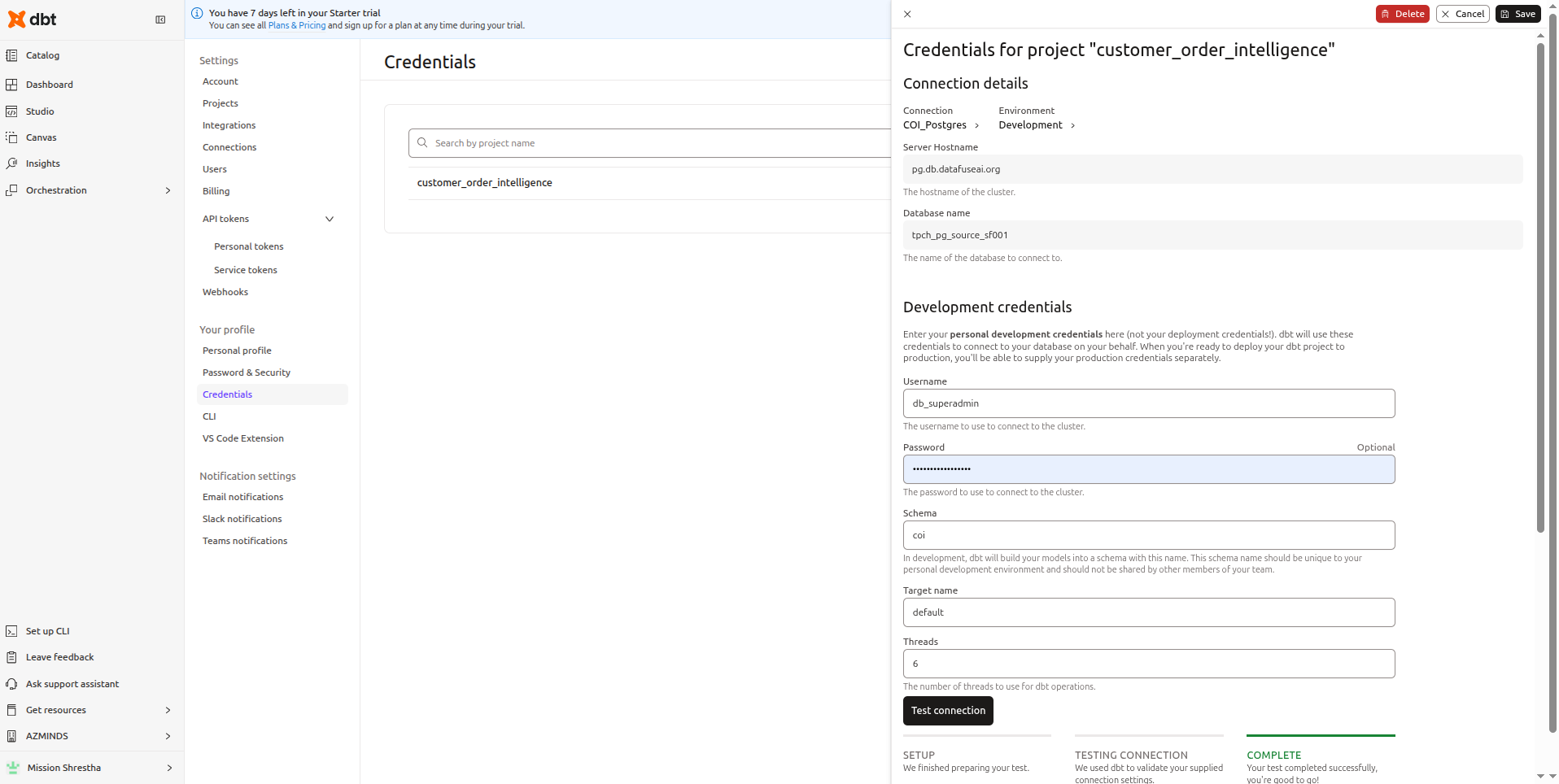Open VS Code Extension page
The height and width of the screenshot is (784, 1559).
coord(243,438)
